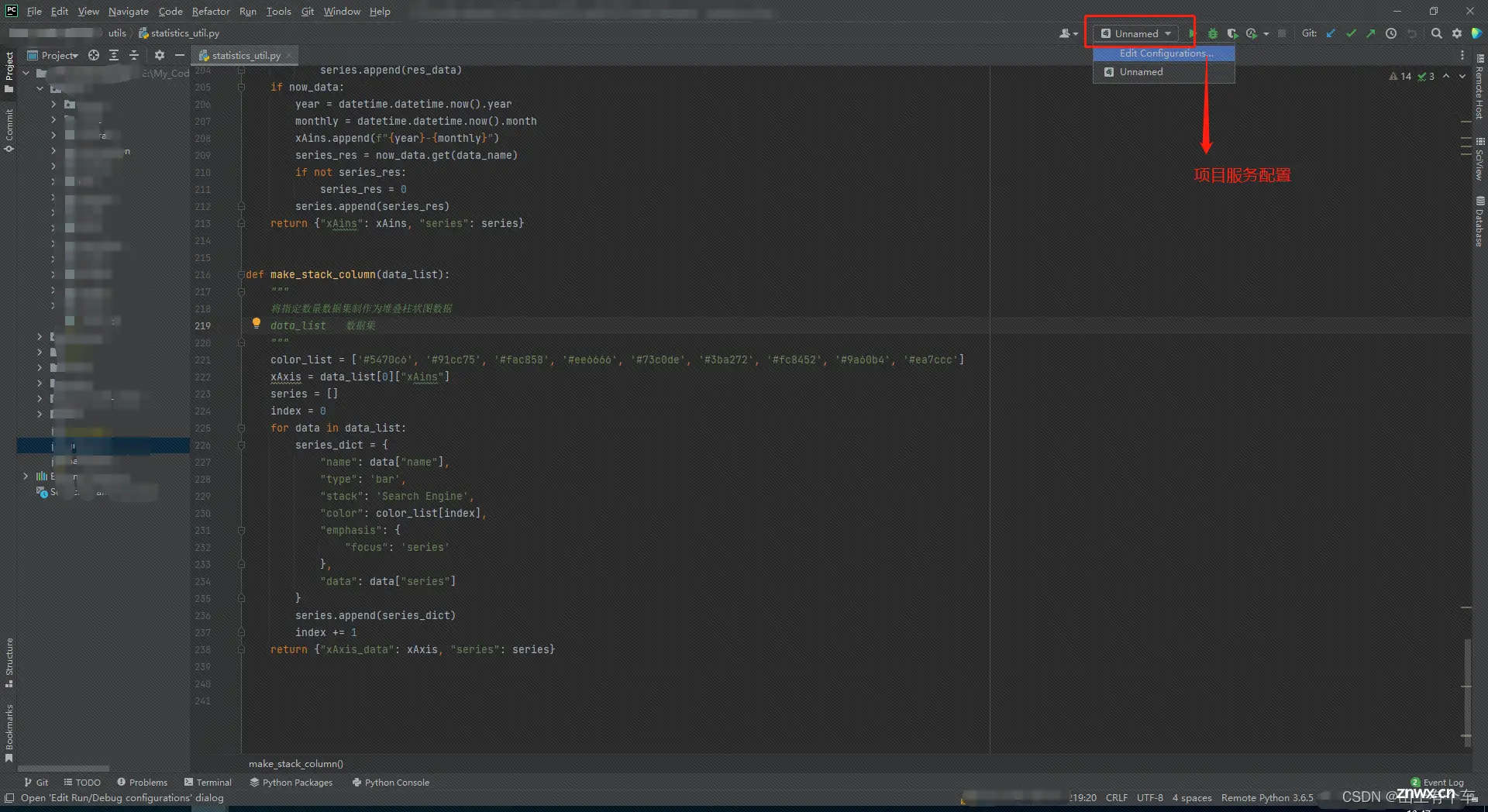
Task: Select the Unnamed Django configuration entry in the list
Action: pos(1164,72)
